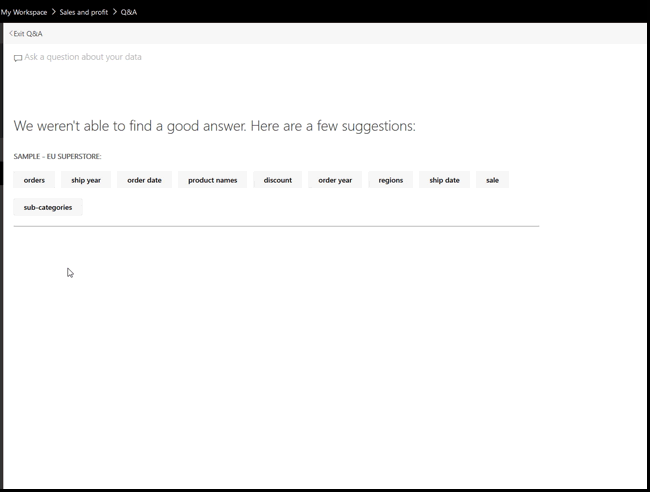The width and height of the screenshot is (650, 492).
Task: Select the 'sub-categories' suggestion
Action: [x=48, y=207]
